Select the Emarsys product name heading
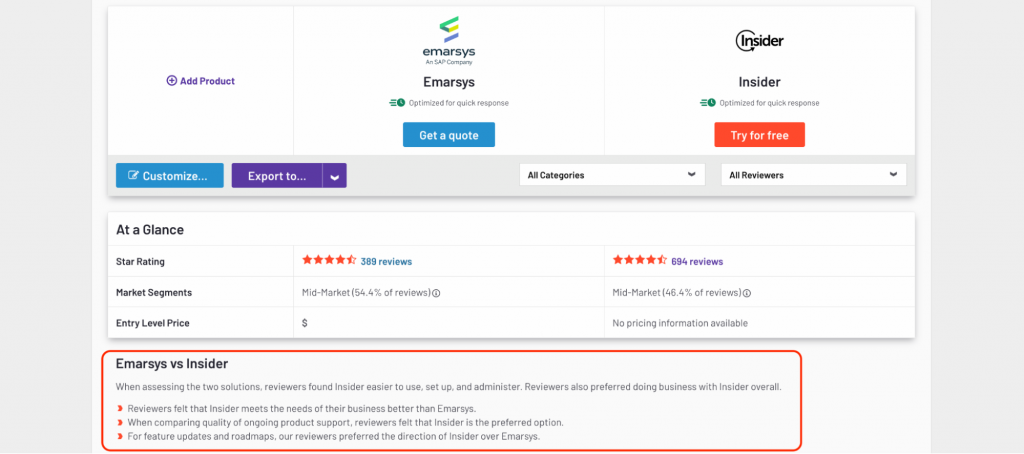 click(449, 82)
